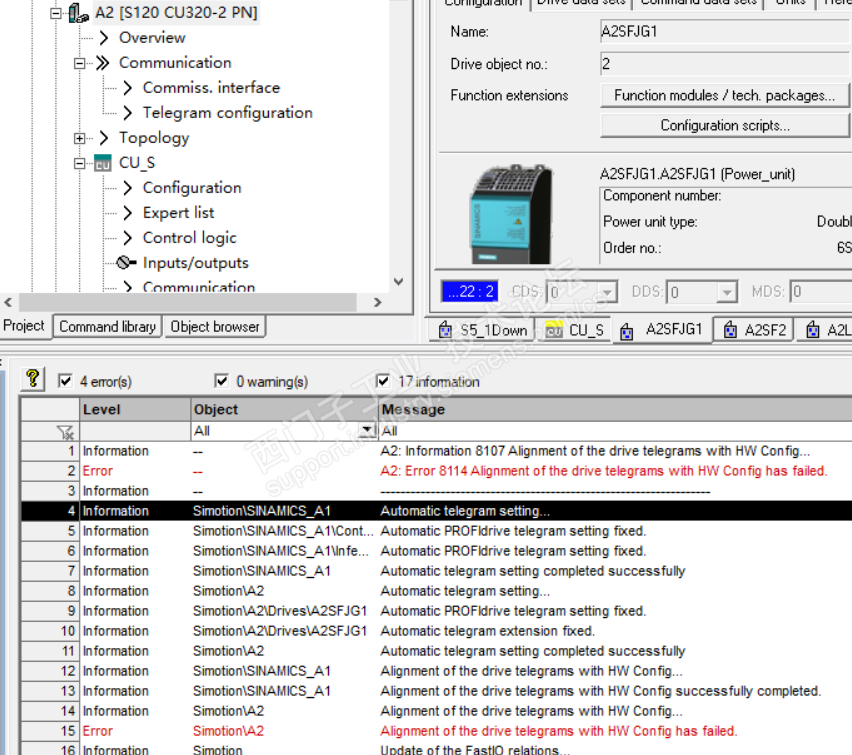Click the clear filter funnel icon
The width and height of the screenshot is (852, 755).
point(65,432)
